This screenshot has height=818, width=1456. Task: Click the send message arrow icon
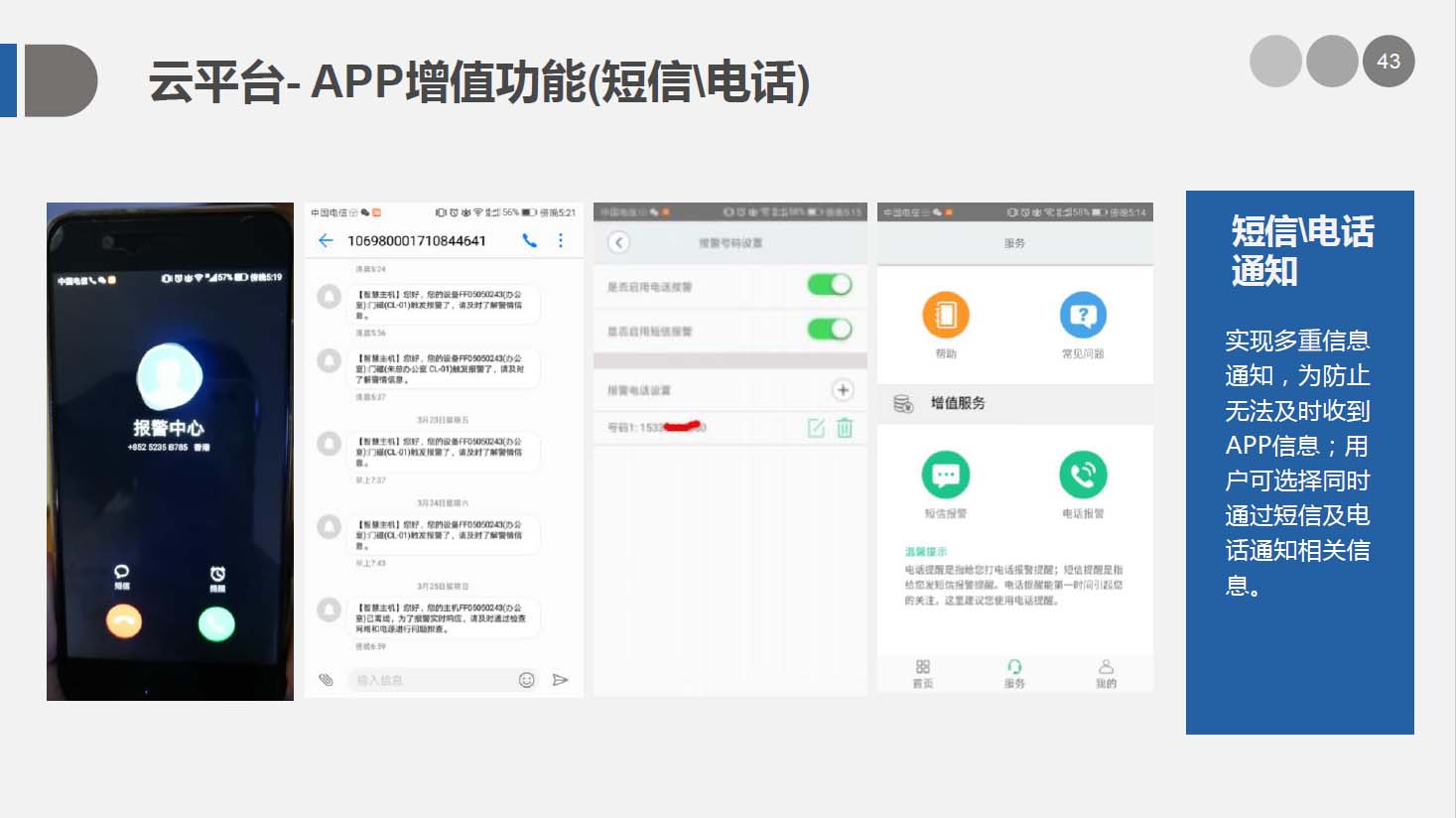tap(560, 680)
